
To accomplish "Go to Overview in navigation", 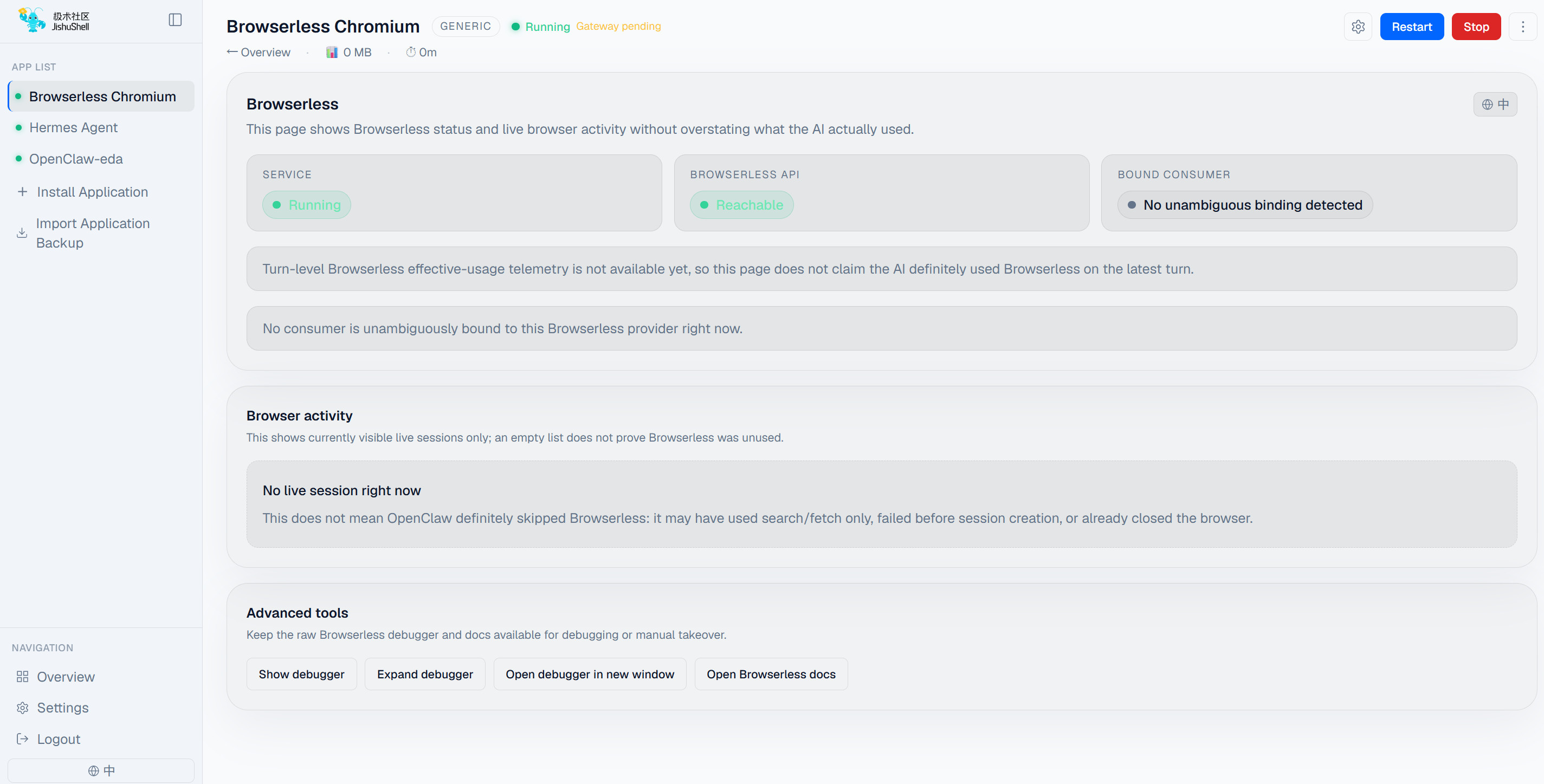I will tap(101, 677).
